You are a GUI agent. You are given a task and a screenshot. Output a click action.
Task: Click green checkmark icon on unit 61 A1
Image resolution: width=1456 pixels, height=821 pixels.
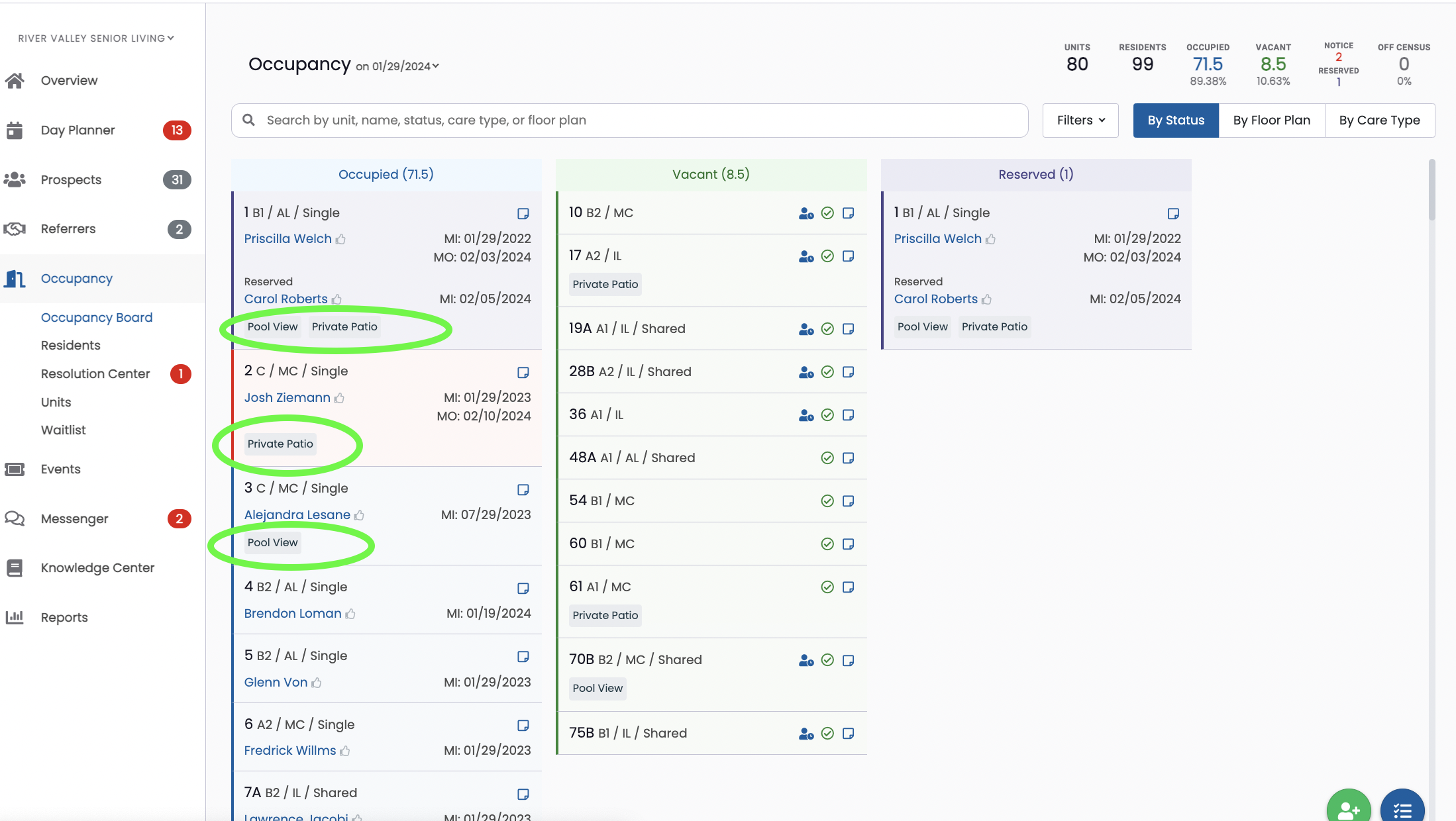(x=827, y=587)
